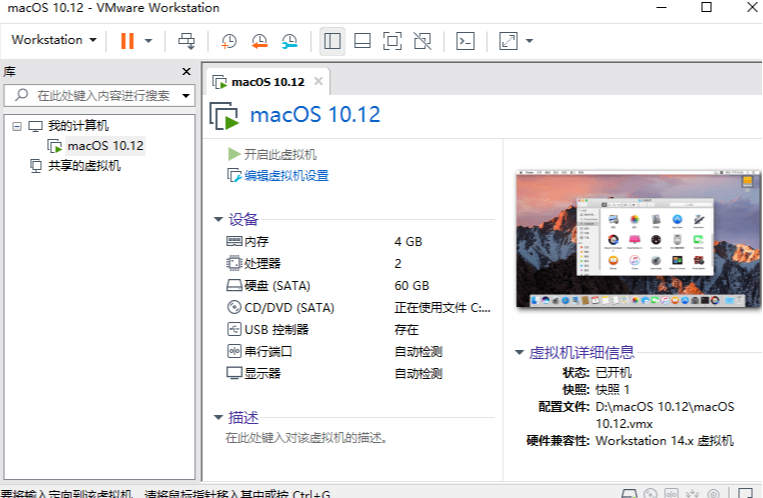Viewport: 763px width, 498px height.
Task: Select the CD/DVD (SATA) device row
Action: coord(358,308)
